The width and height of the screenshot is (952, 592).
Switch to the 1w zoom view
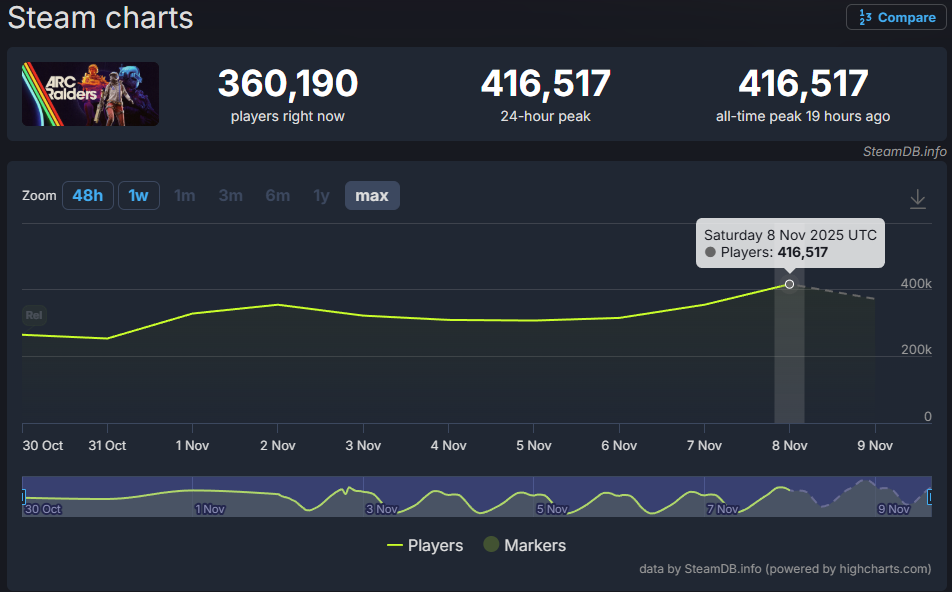click(138, 195)
